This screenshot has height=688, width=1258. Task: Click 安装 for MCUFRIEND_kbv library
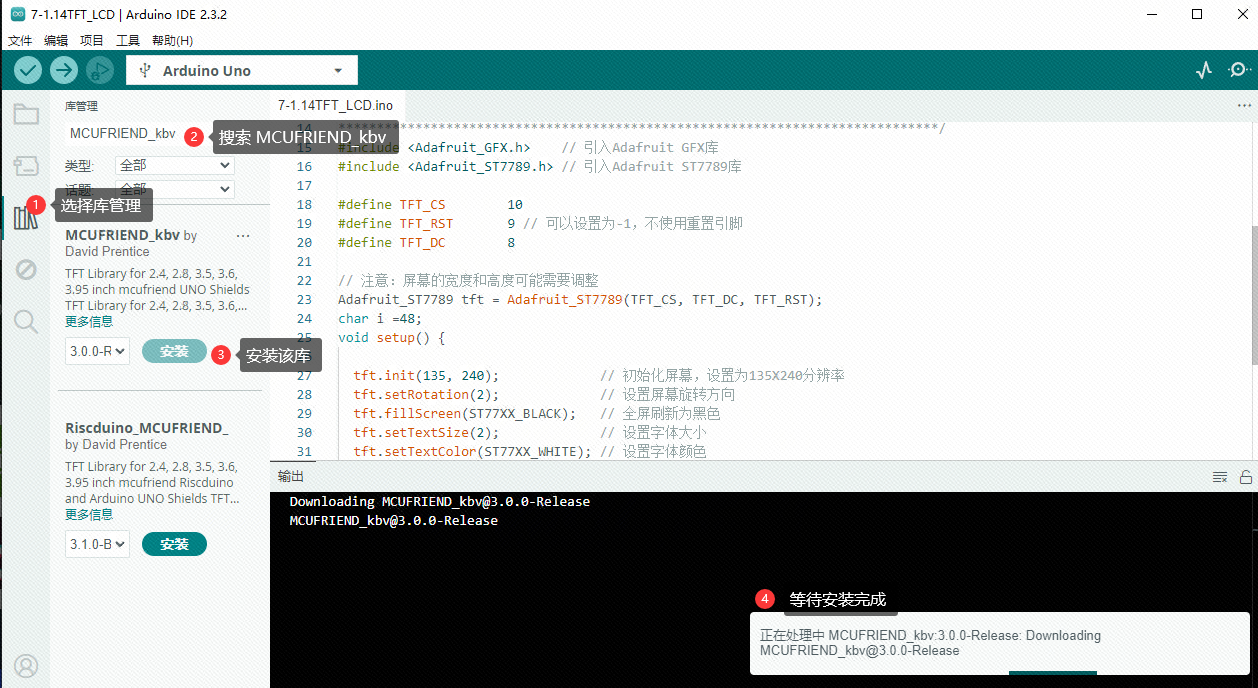point(174,351)
